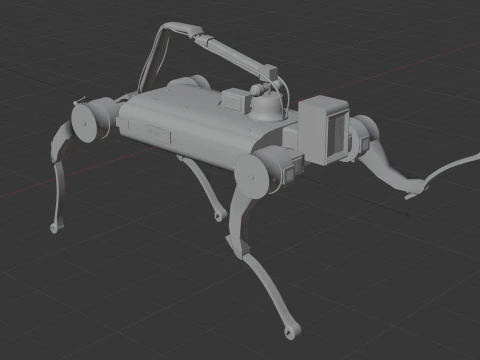This screenshot has width=480, height=360.
Task: Select the foot of the nearest front leg
Action: click(292, 332)
